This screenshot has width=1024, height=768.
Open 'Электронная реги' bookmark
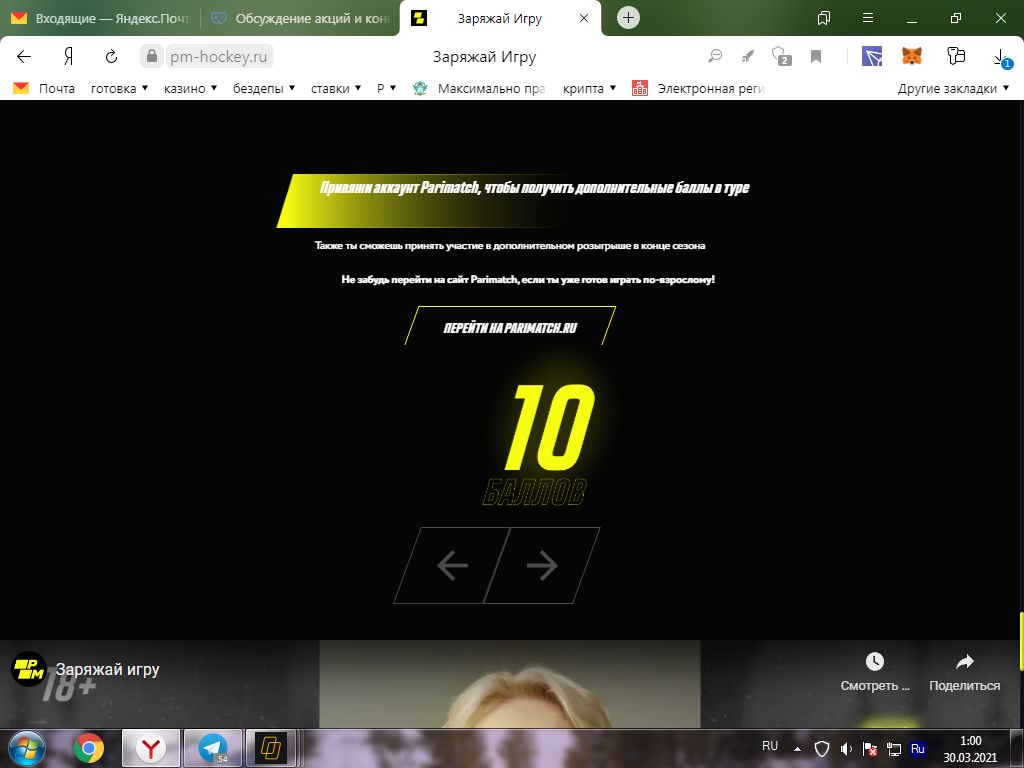(698, 88)
